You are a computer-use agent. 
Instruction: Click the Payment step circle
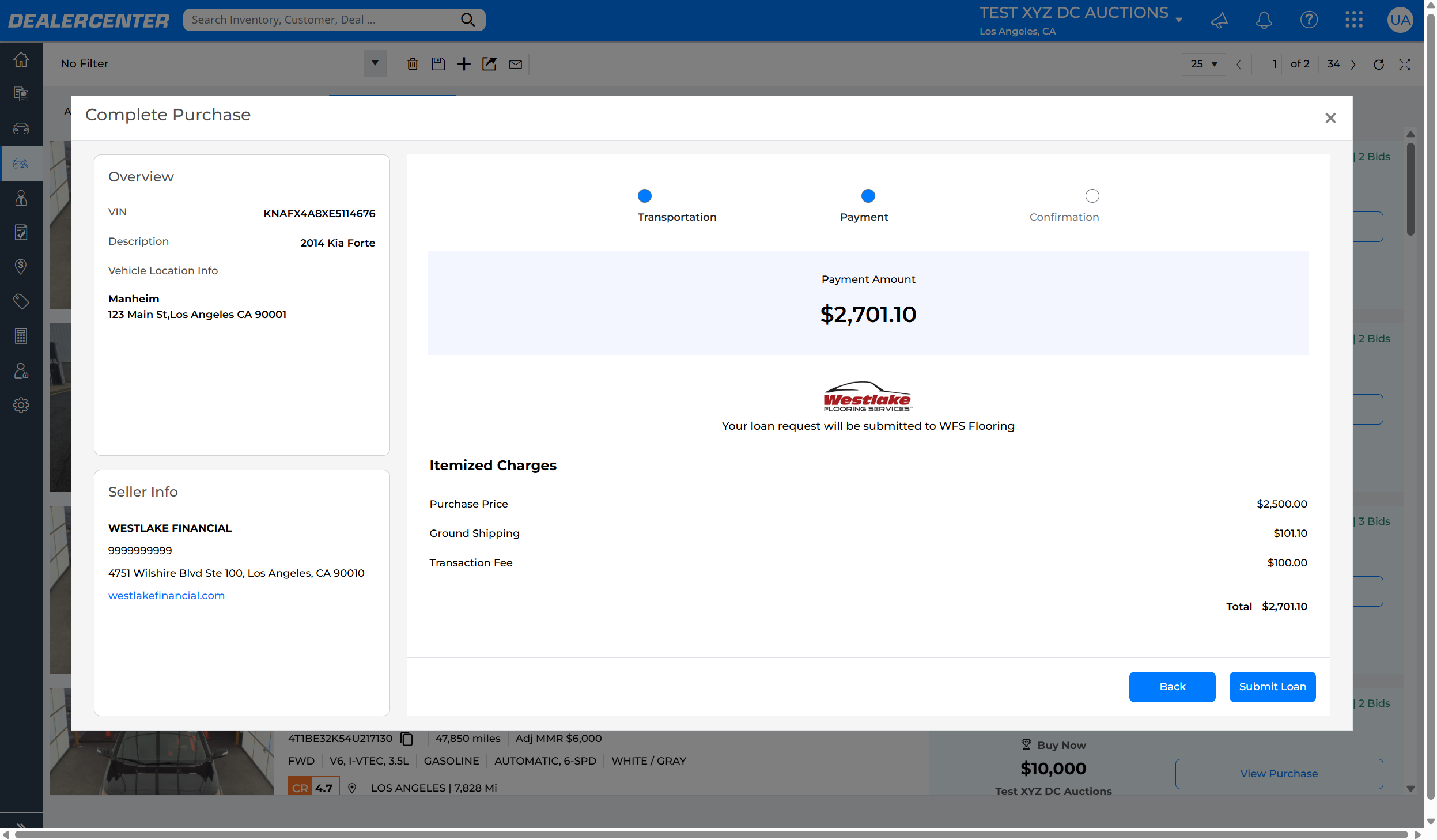[x=868, y=196]
